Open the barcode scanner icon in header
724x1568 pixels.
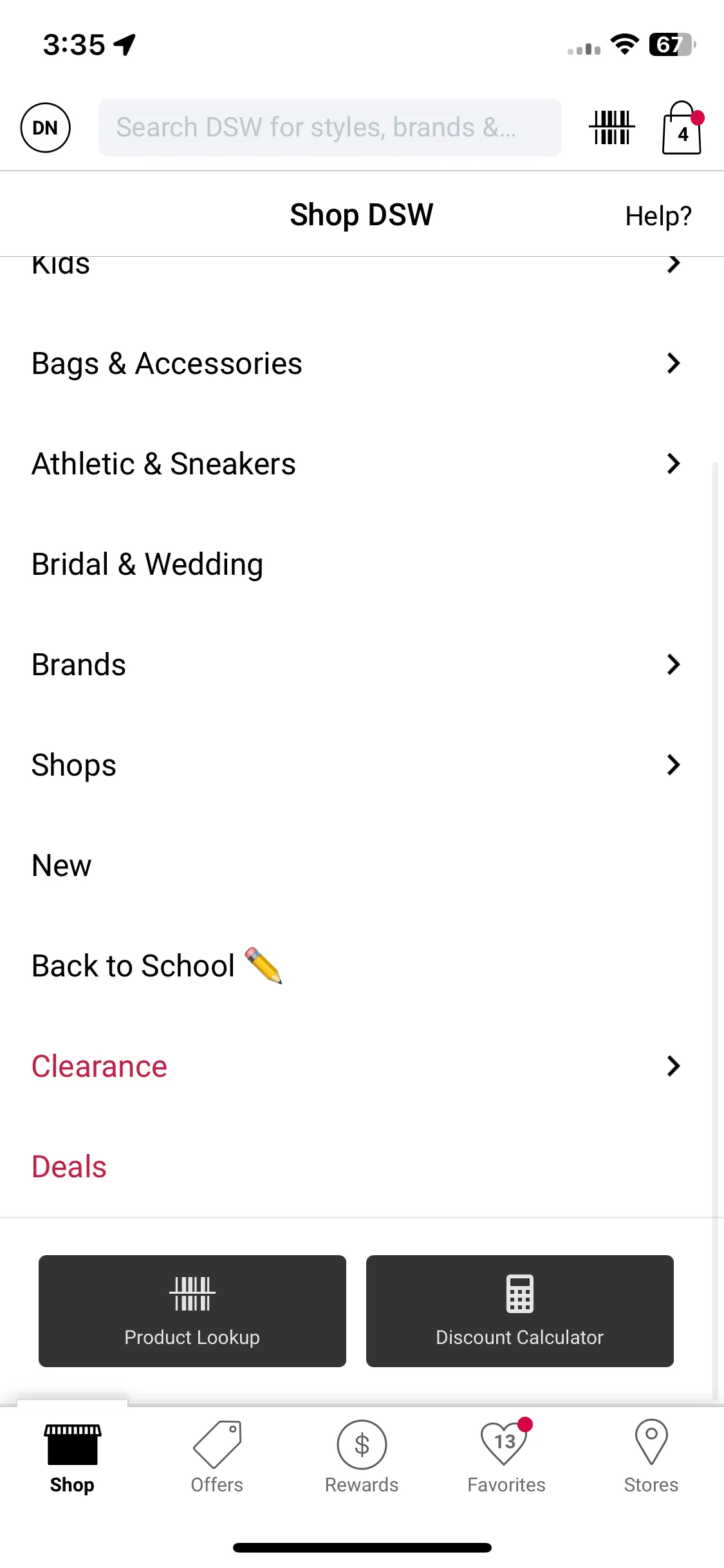click(611, 127)
